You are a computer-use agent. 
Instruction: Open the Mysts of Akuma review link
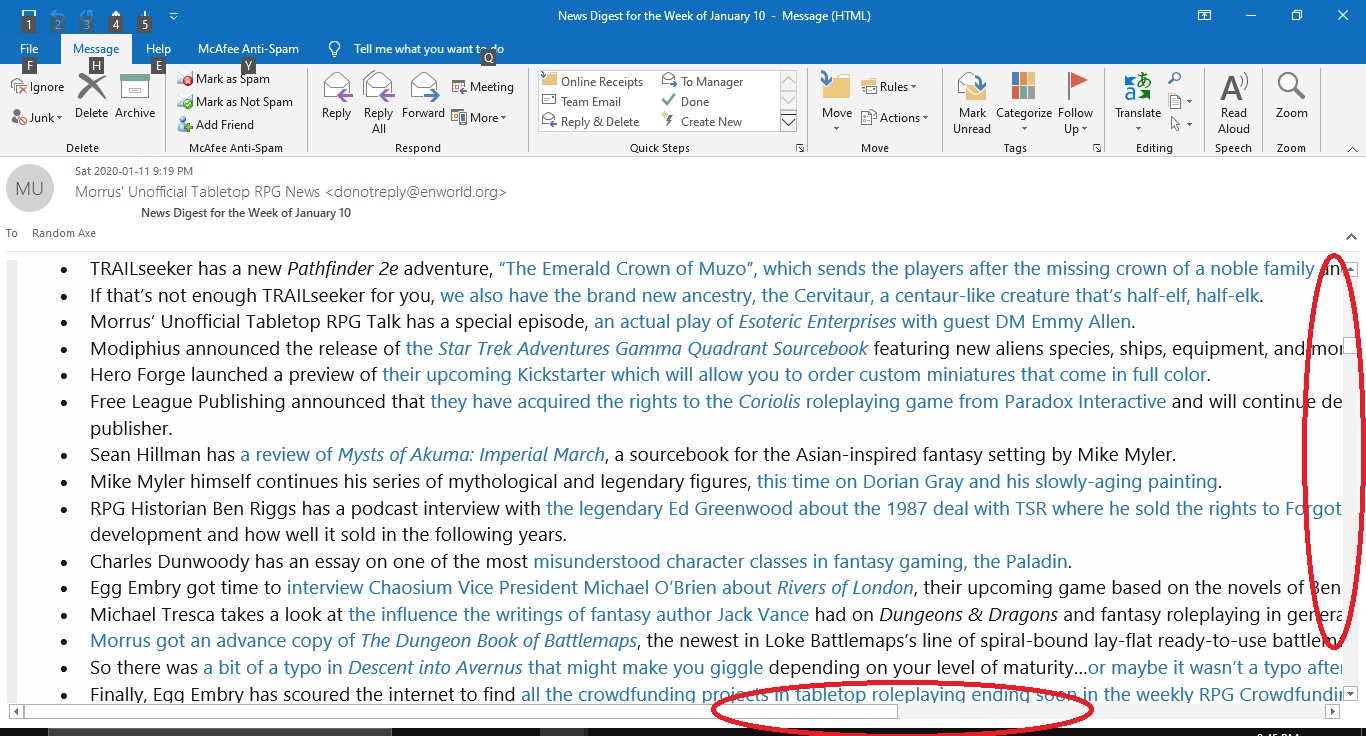tap(422, 455)
